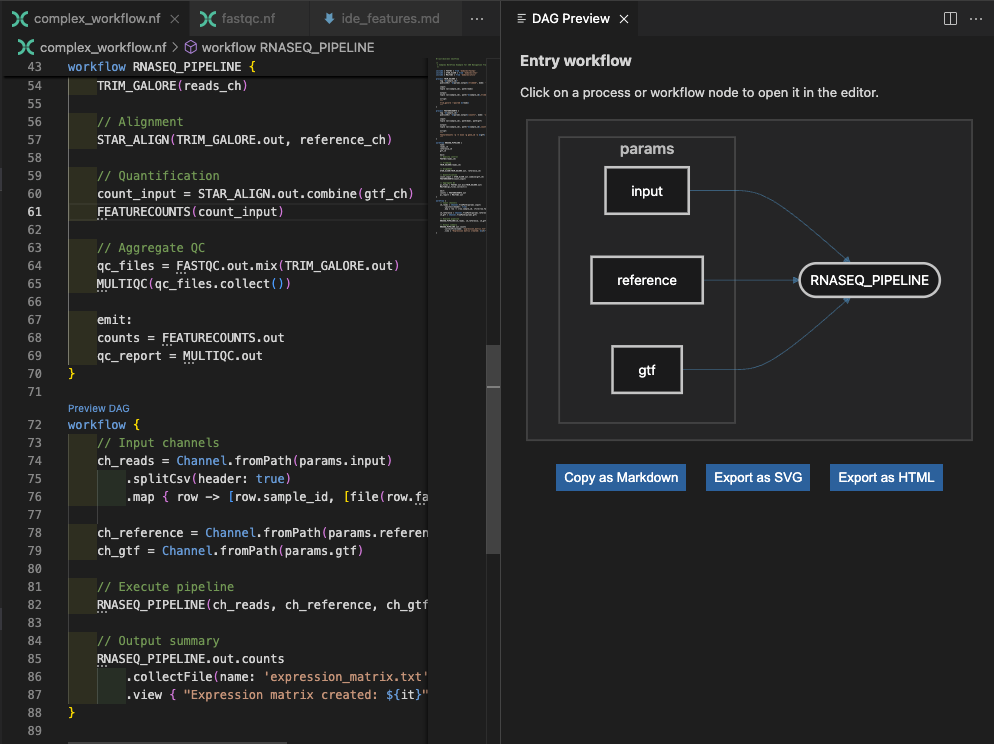The width and height of the screenshot is (994, 744).
Task: Click the split editor icon
Action: pos(950,19)
